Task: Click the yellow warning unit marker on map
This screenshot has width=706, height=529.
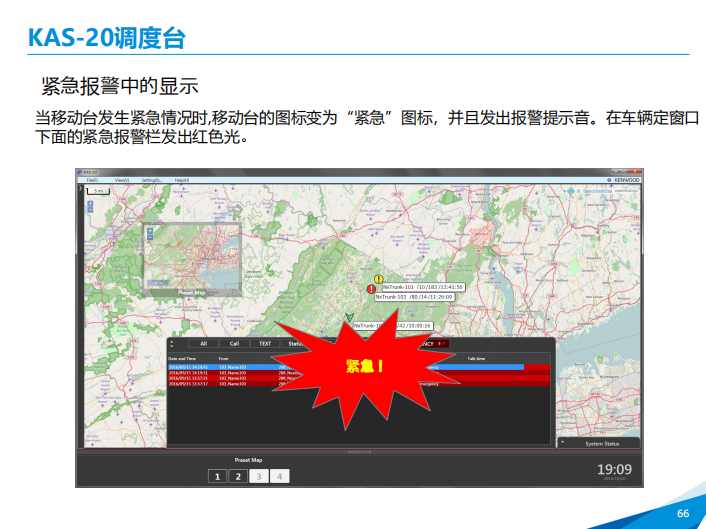Action: click(378, 280)
